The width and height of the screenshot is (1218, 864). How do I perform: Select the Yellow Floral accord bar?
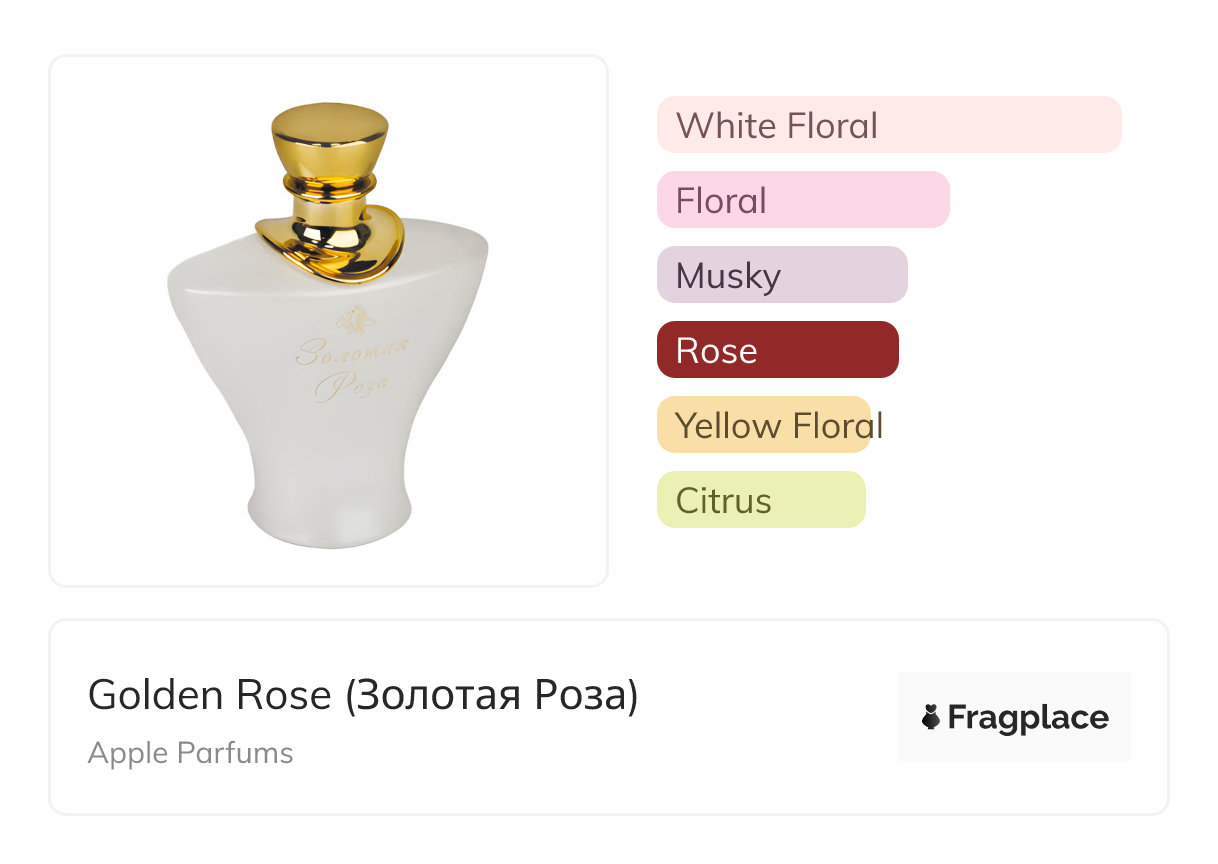[764, 425]
